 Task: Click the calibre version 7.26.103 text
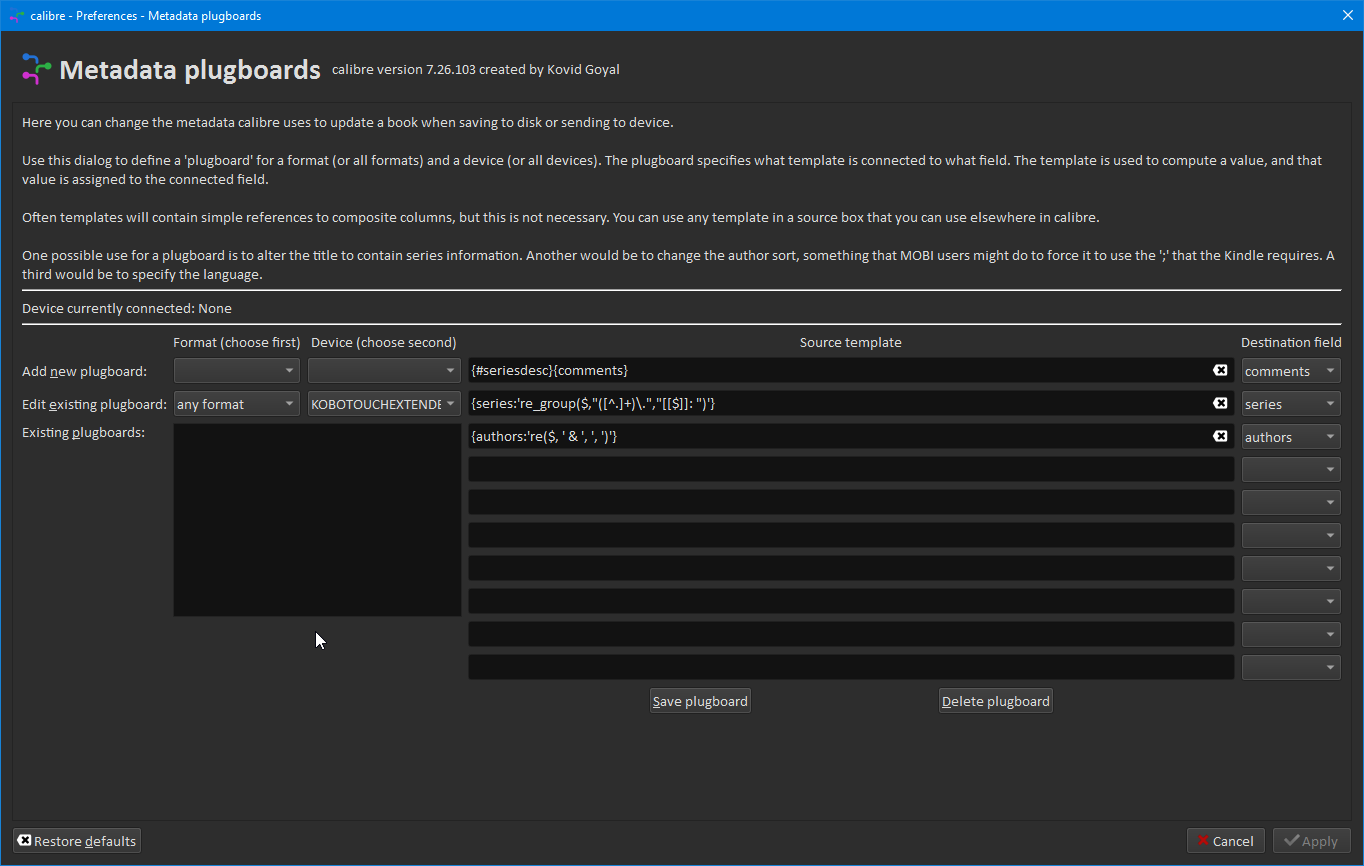coord(476,70)
